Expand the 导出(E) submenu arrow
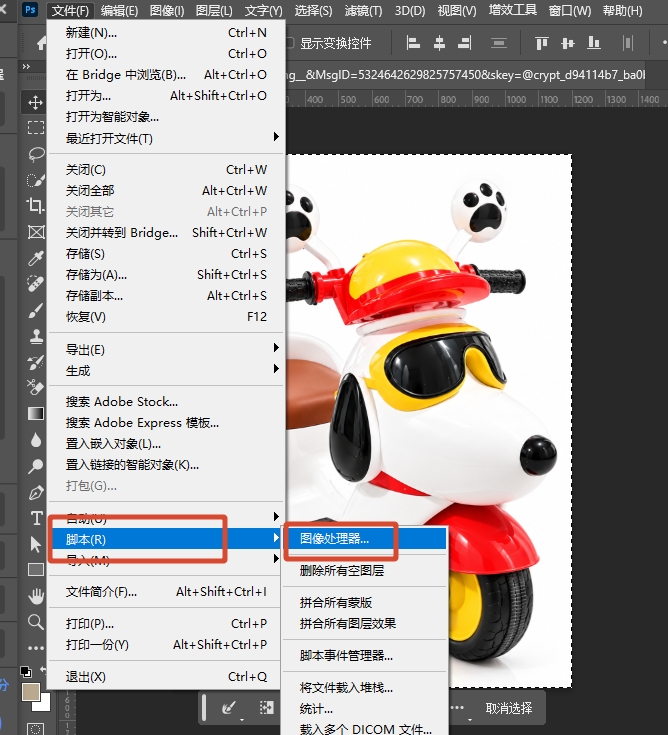This screenshot has height=735, width=668. click(x=276, y=347)
